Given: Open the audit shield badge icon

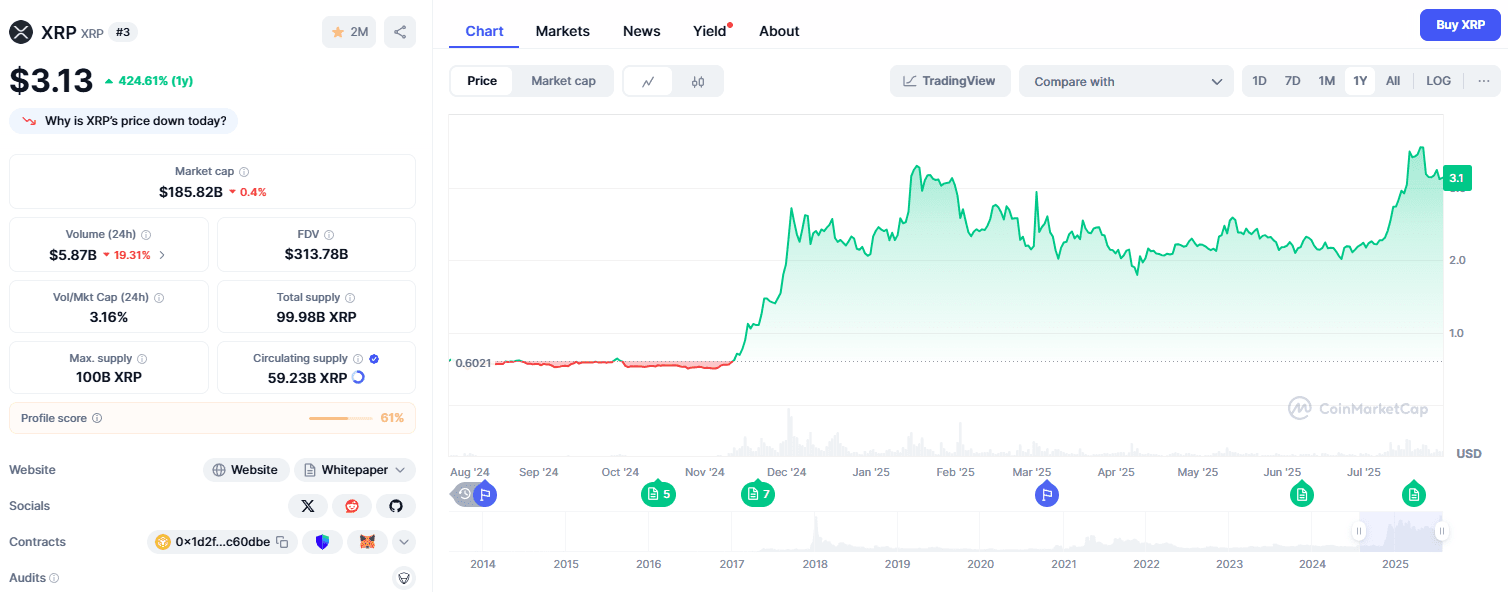Looking at the screenshot, I should pos(404,578).
